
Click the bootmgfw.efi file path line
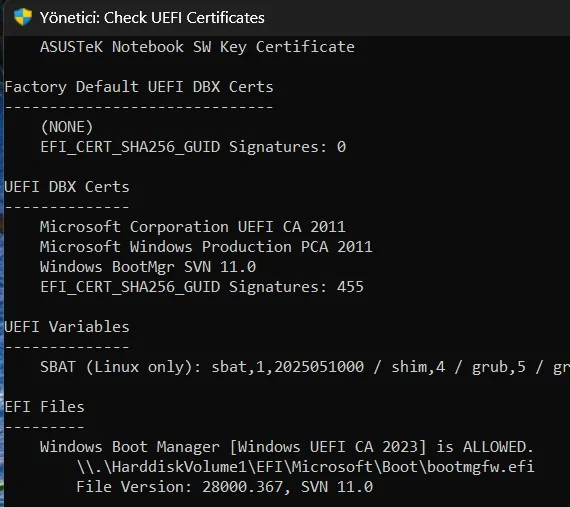(305, 467)
